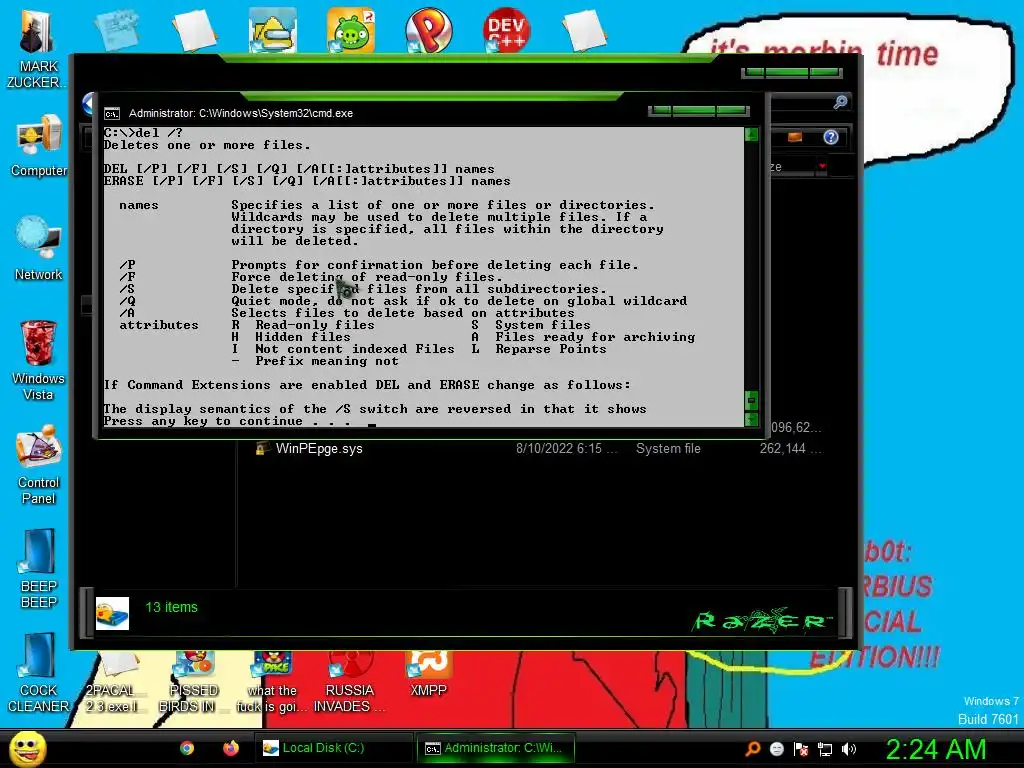Image resolution: width=1024 pixels, height=768 pixels.
Task: Launch Firefox from the taskbar
Action: click(231, 748)
